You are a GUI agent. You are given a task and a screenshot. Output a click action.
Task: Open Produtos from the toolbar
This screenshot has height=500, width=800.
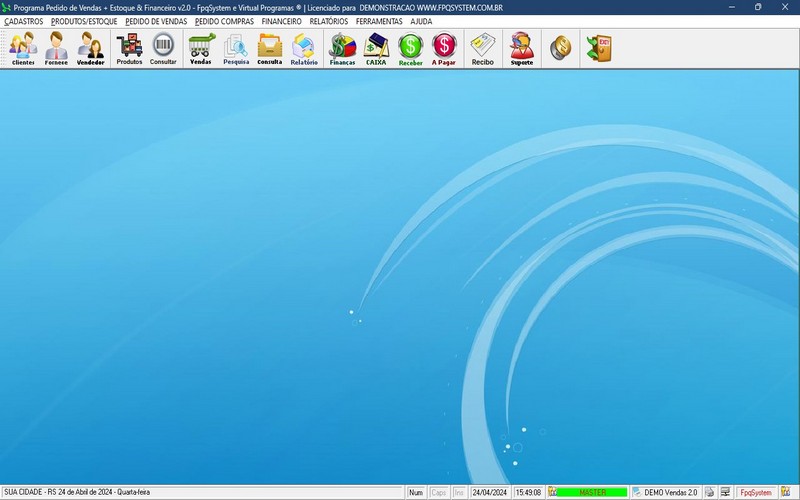pos(129,47)
